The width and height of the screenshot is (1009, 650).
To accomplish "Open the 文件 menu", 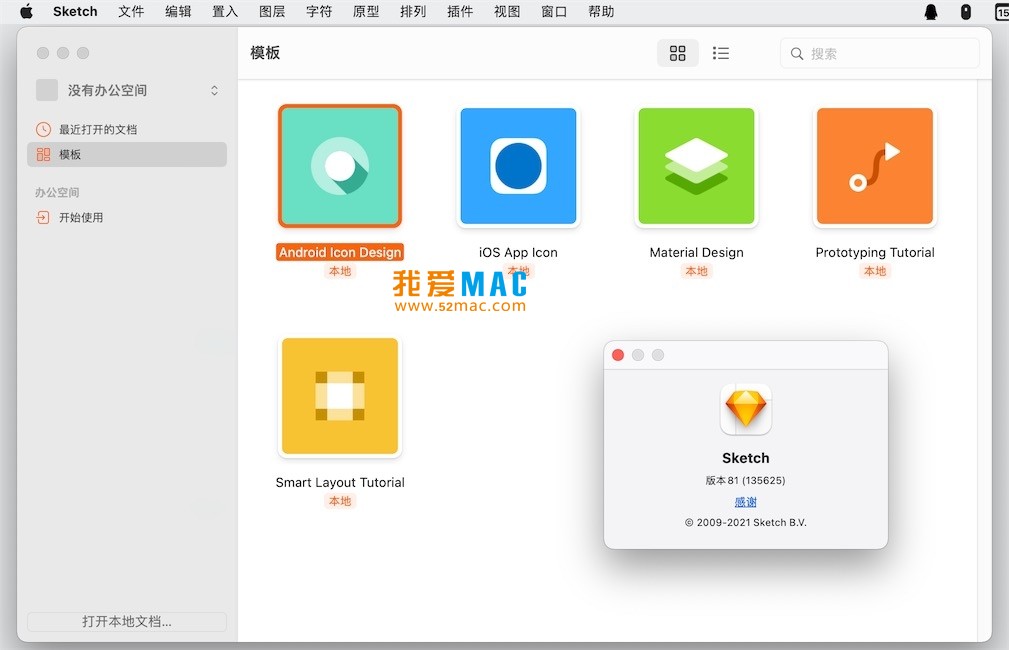I will point(131,12).
